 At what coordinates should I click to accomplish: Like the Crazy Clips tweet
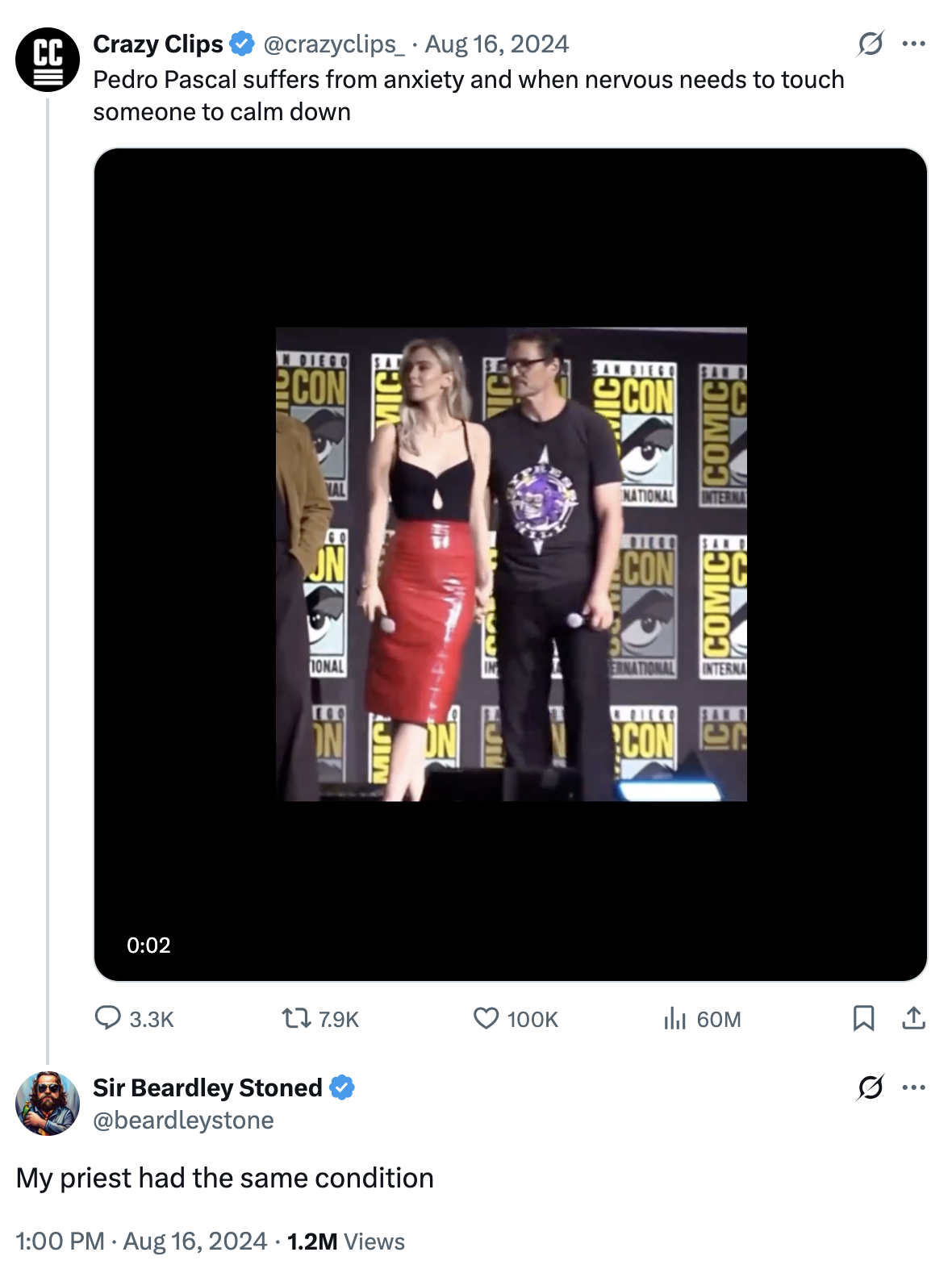[x=486, y=1018]
